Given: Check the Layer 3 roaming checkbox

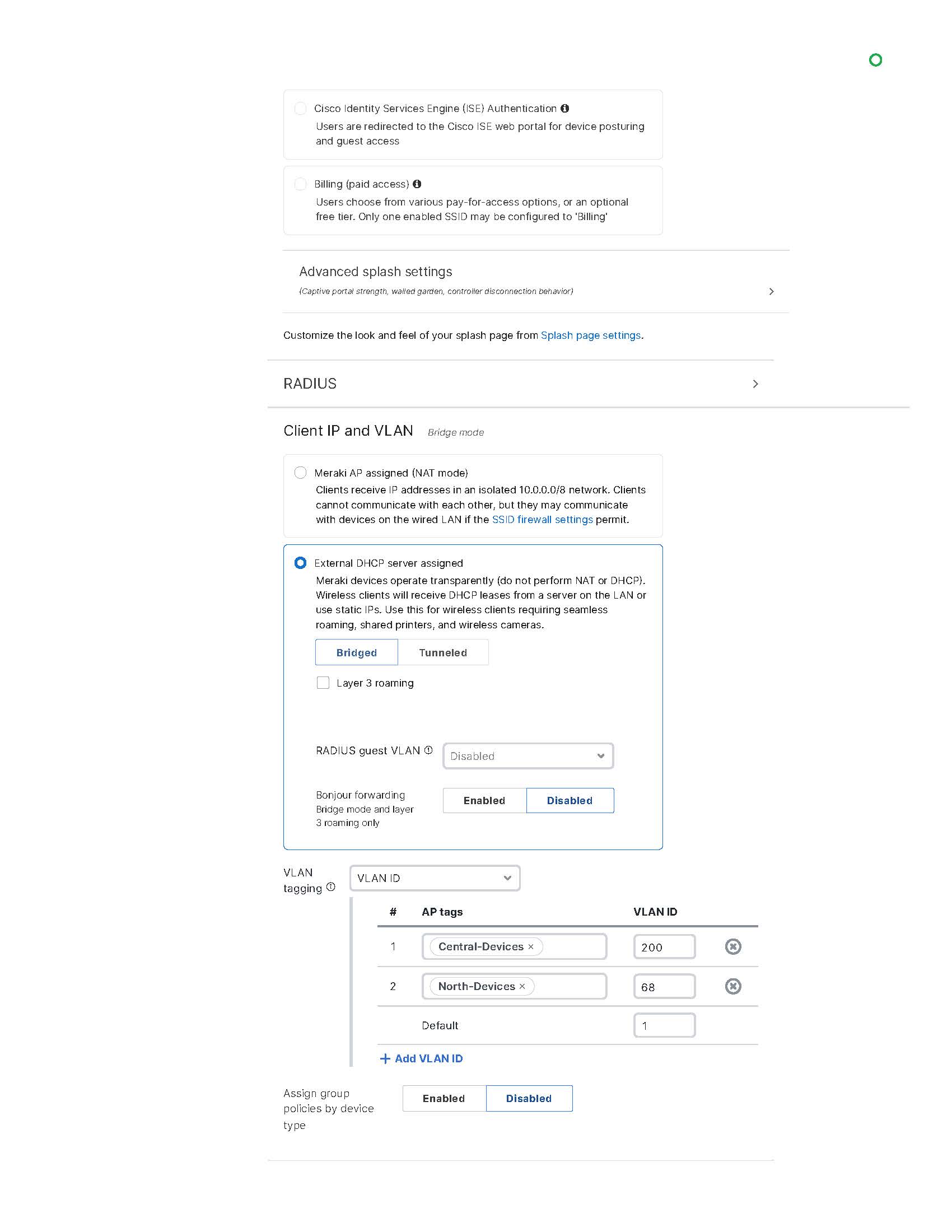Looking at the screenshot, I should (x=323, y=683).
